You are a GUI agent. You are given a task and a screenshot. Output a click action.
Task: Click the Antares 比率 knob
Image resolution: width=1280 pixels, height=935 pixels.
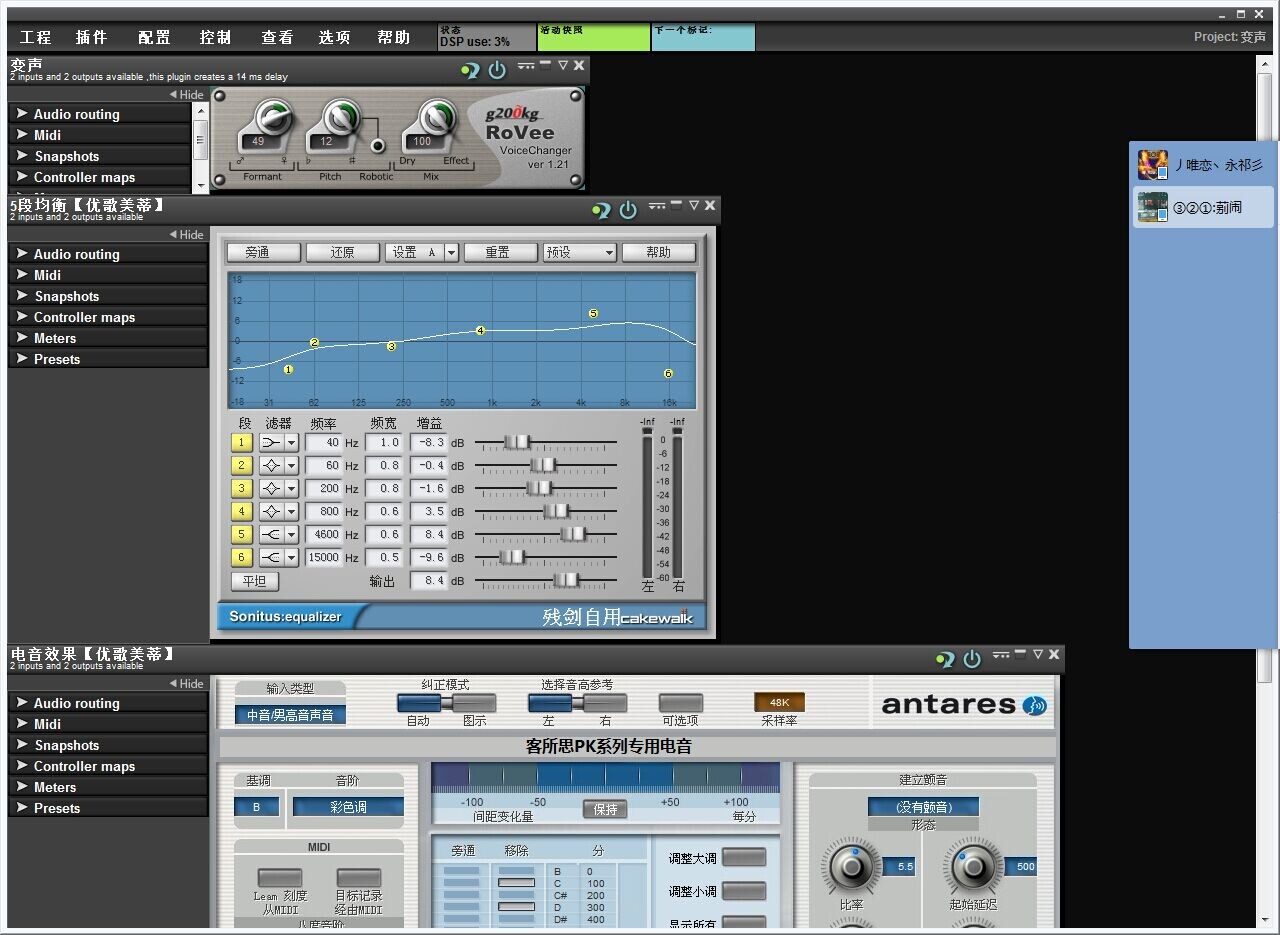(851, 866)
